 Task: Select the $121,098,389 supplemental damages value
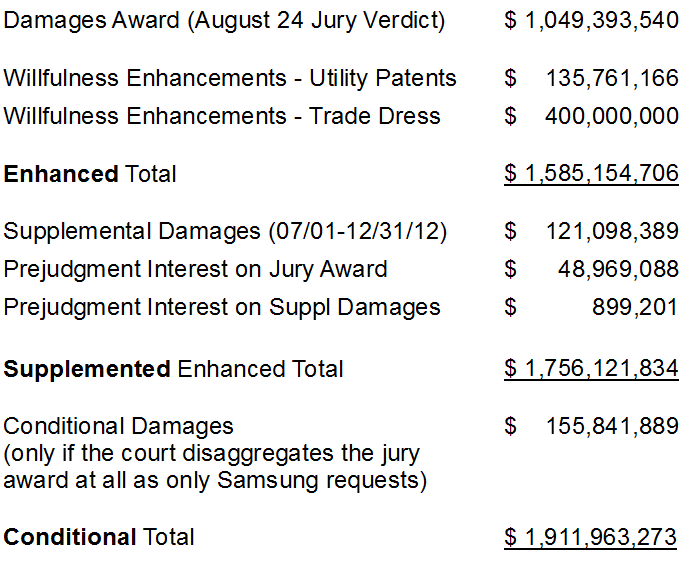591,231
